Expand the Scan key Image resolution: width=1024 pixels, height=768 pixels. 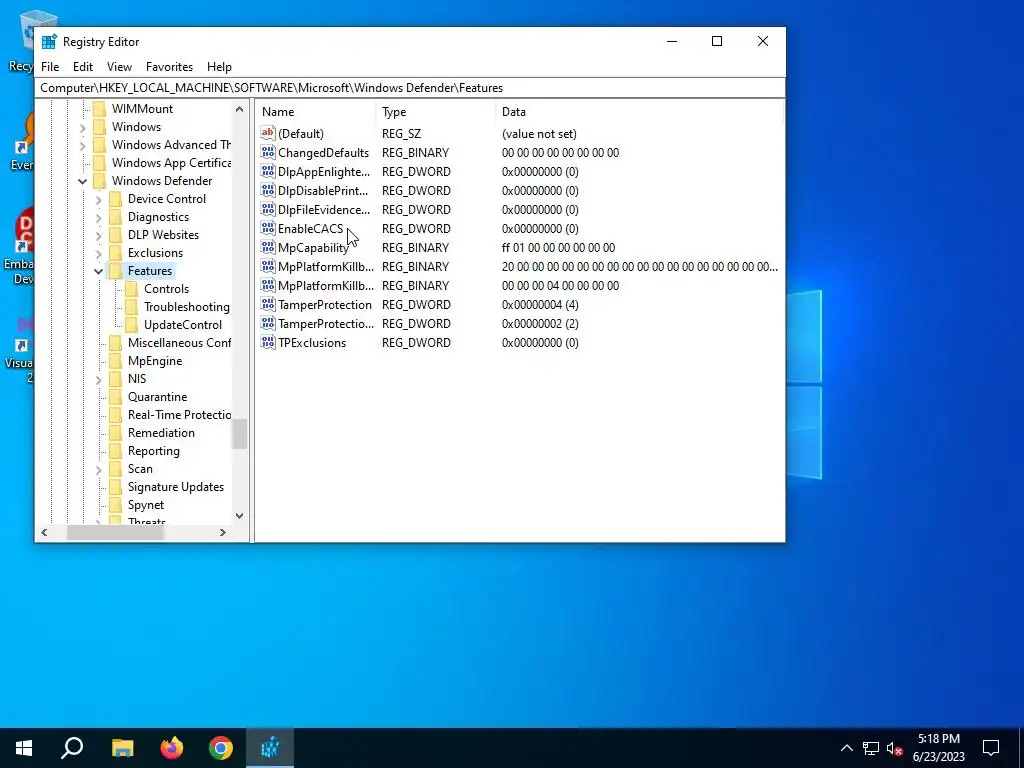click(99, 469)
